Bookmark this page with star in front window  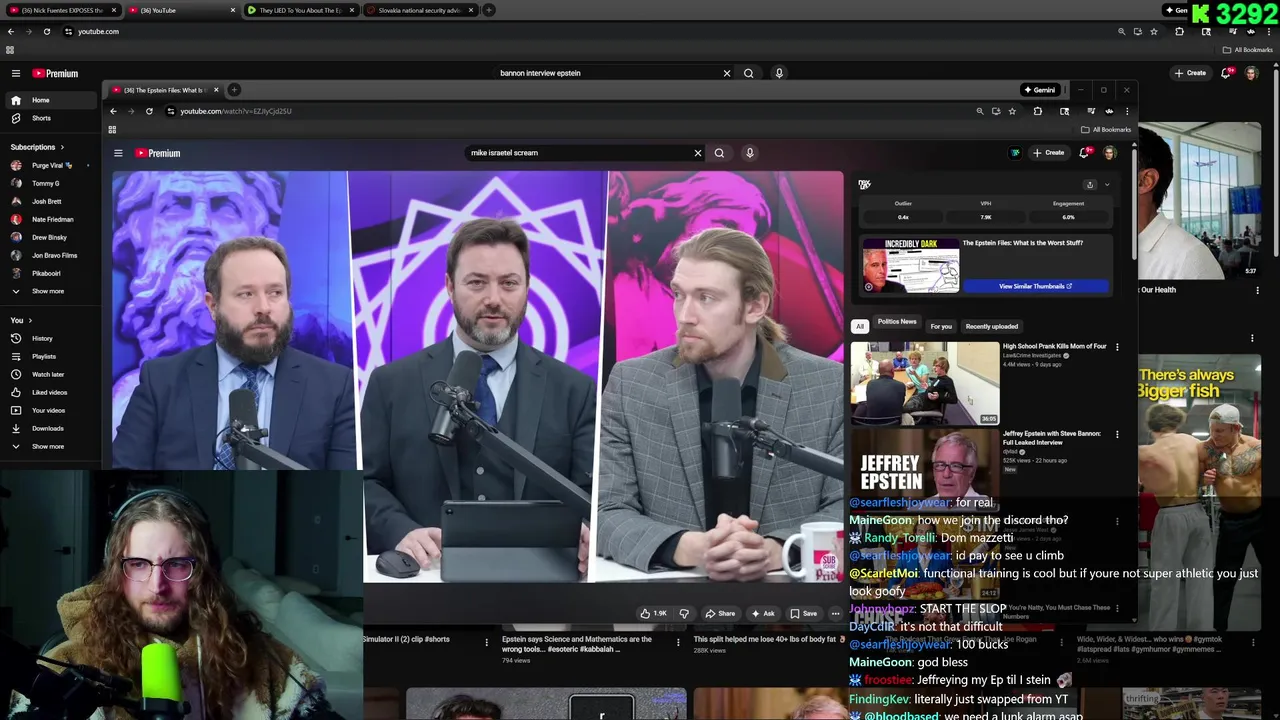tap(1012, 111)
